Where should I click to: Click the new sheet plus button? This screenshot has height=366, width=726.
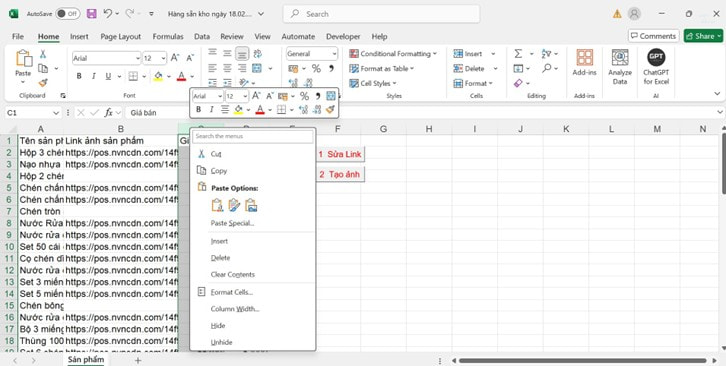(x=138, y=360)
